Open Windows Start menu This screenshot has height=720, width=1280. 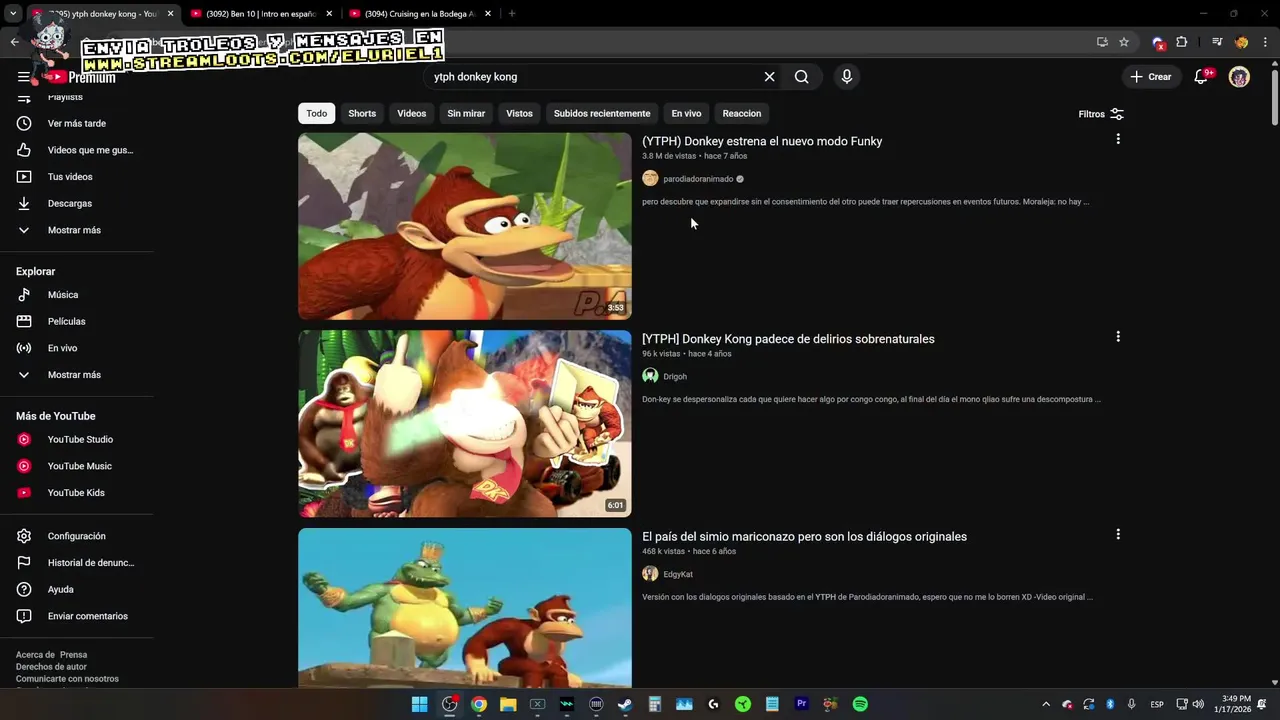(x=420, y=704)
